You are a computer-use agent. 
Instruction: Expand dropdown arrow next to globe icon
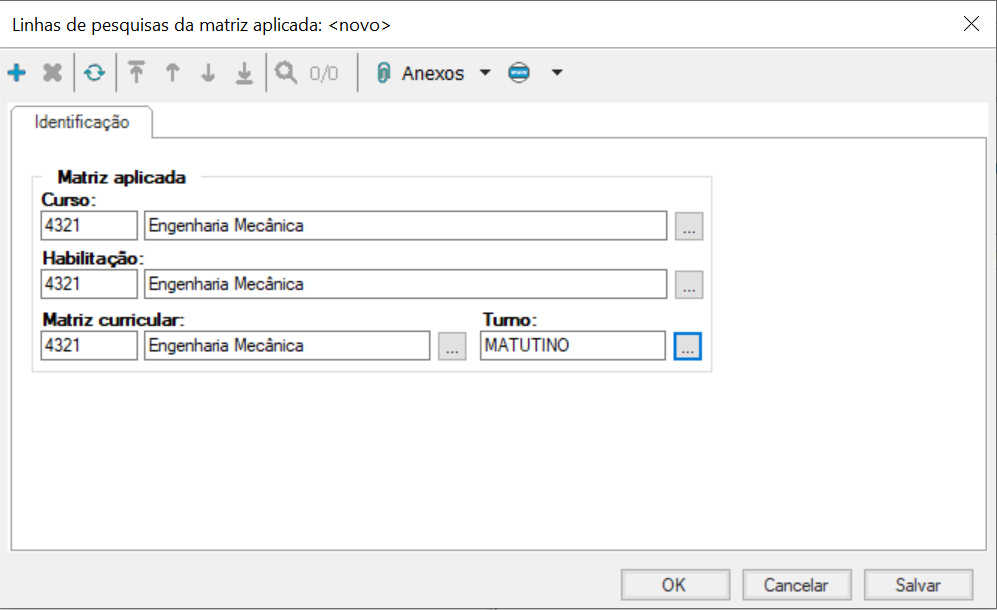pos(557,73)
